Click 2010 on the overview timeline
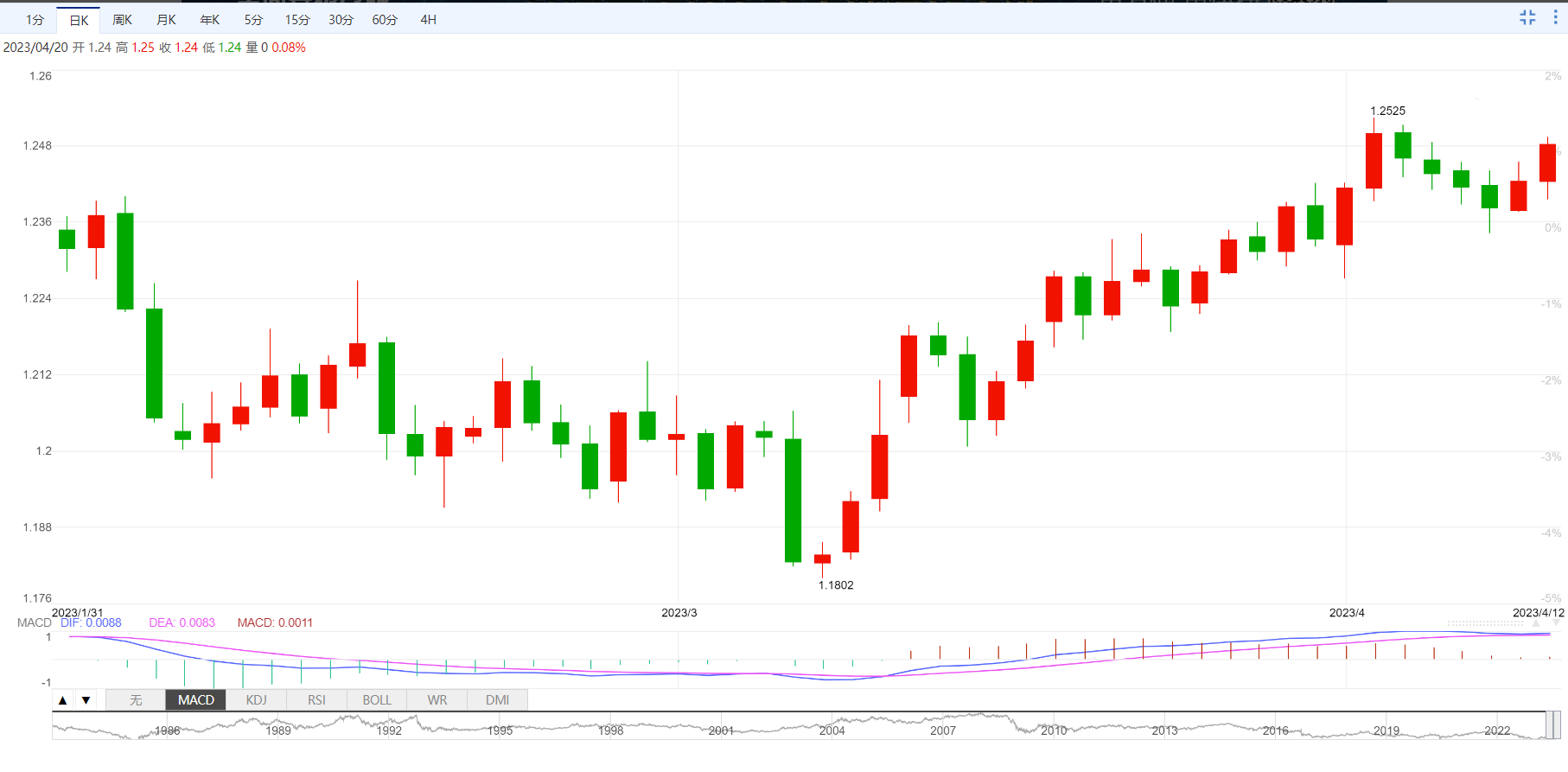 (1054, 731)
